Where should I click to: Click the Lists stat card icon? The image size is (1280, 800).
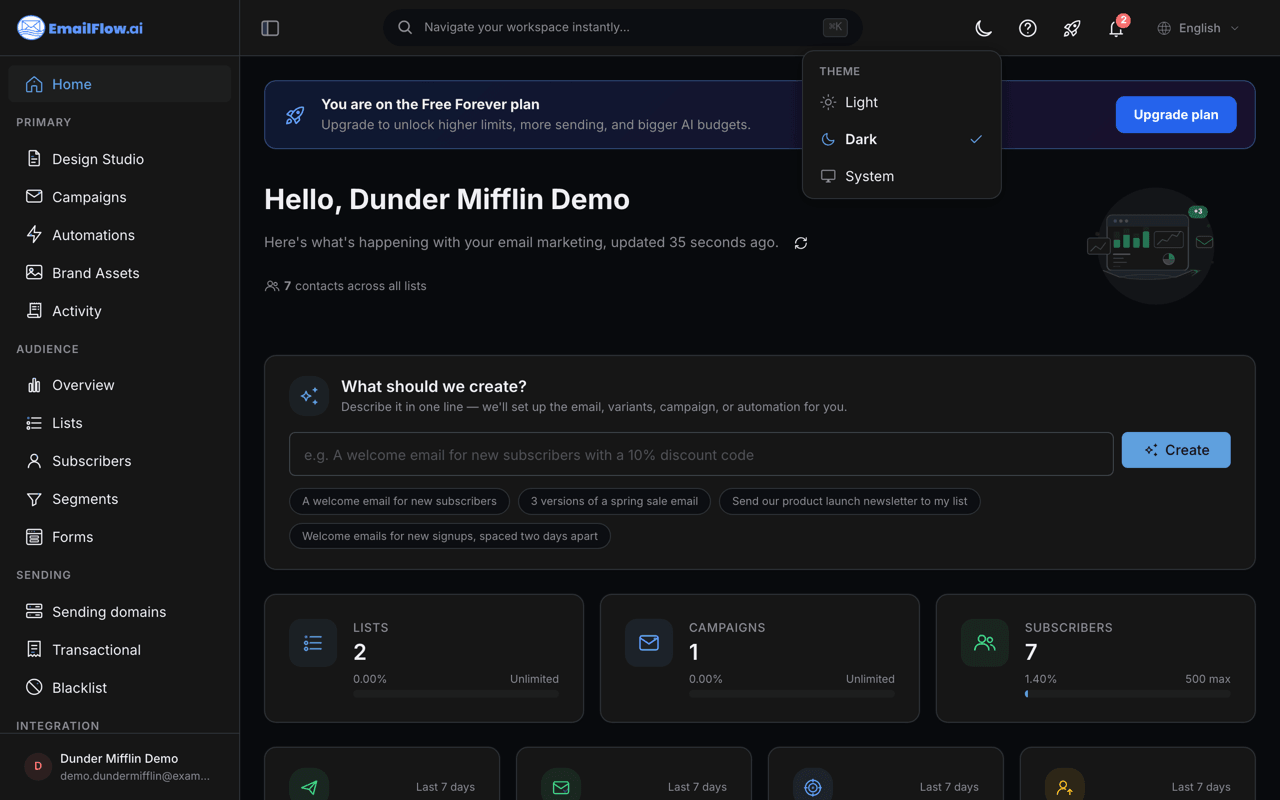click(x=313, y=643)
